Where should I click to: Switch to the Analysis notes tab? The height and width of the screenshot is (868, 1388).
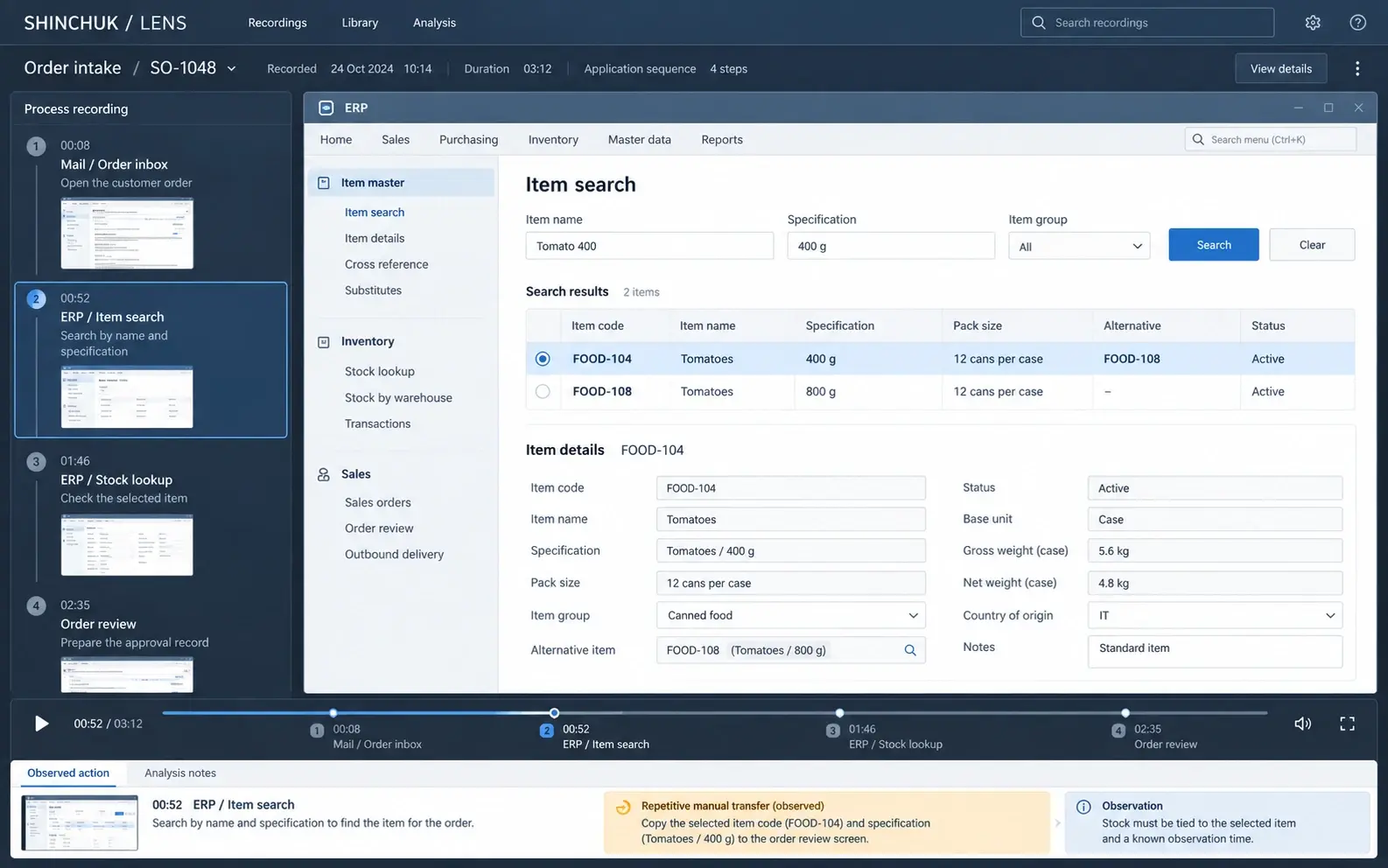180,773
